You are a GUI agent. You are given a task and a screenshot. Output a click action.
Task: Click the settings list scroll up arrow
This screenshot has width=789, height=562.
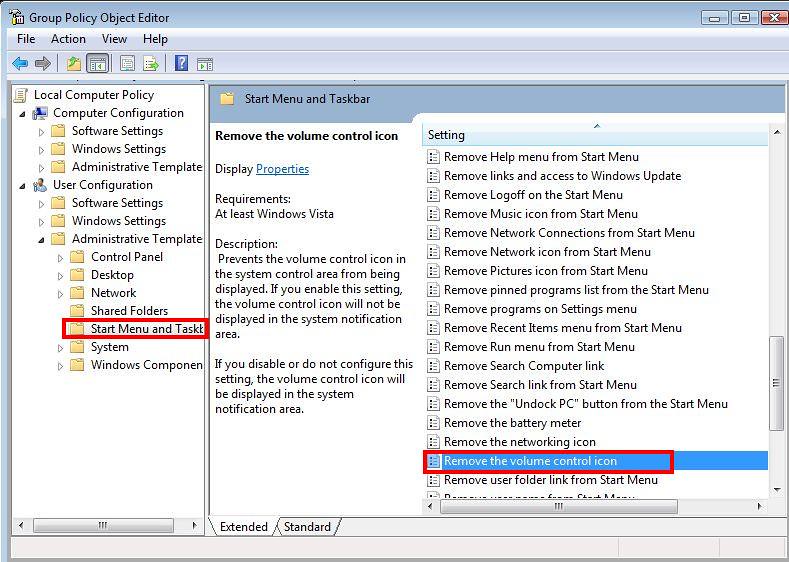(x=777, y=133)
